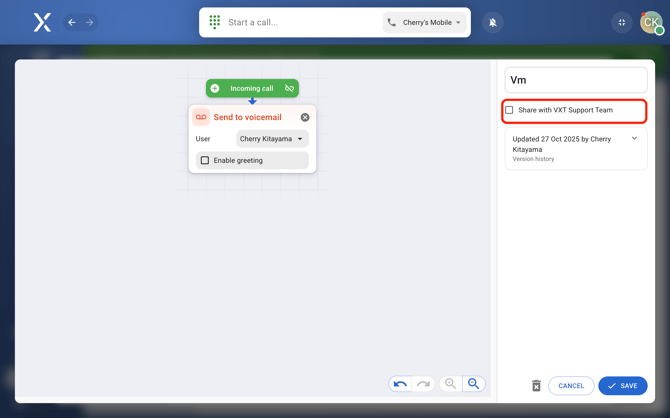Screen dimensions: 670x418
Task: Open the Cherry's Mobile device dropdown
Action: tap(426, 22)
